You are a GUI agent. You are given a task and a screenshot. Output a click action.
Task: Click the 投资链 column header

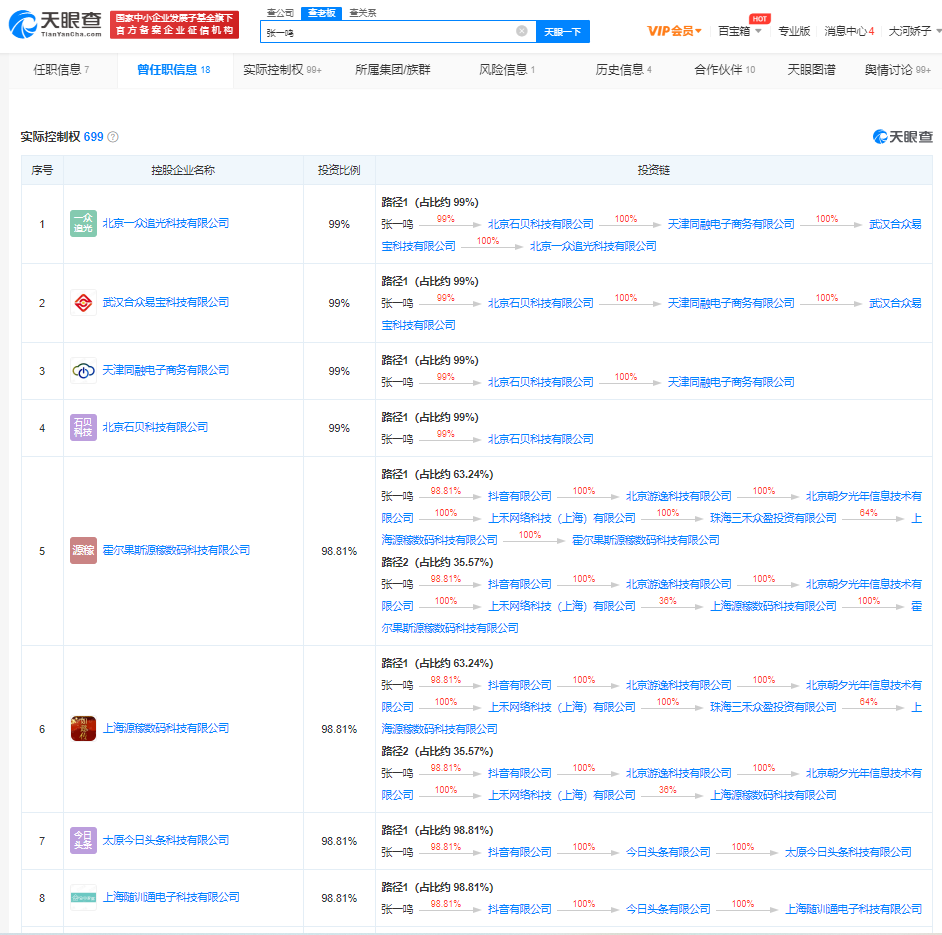[x=654, y=170]
